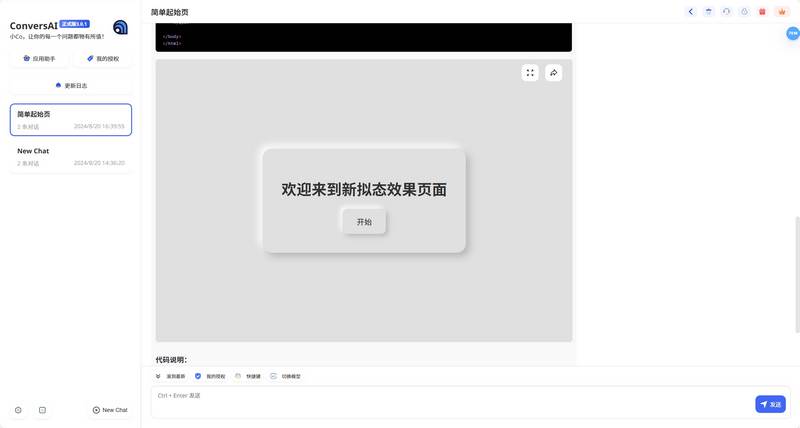The height and width of the screenshot is (428, 800).
Task: Open the 切换模型 model switcher
Action: point(285,376)
